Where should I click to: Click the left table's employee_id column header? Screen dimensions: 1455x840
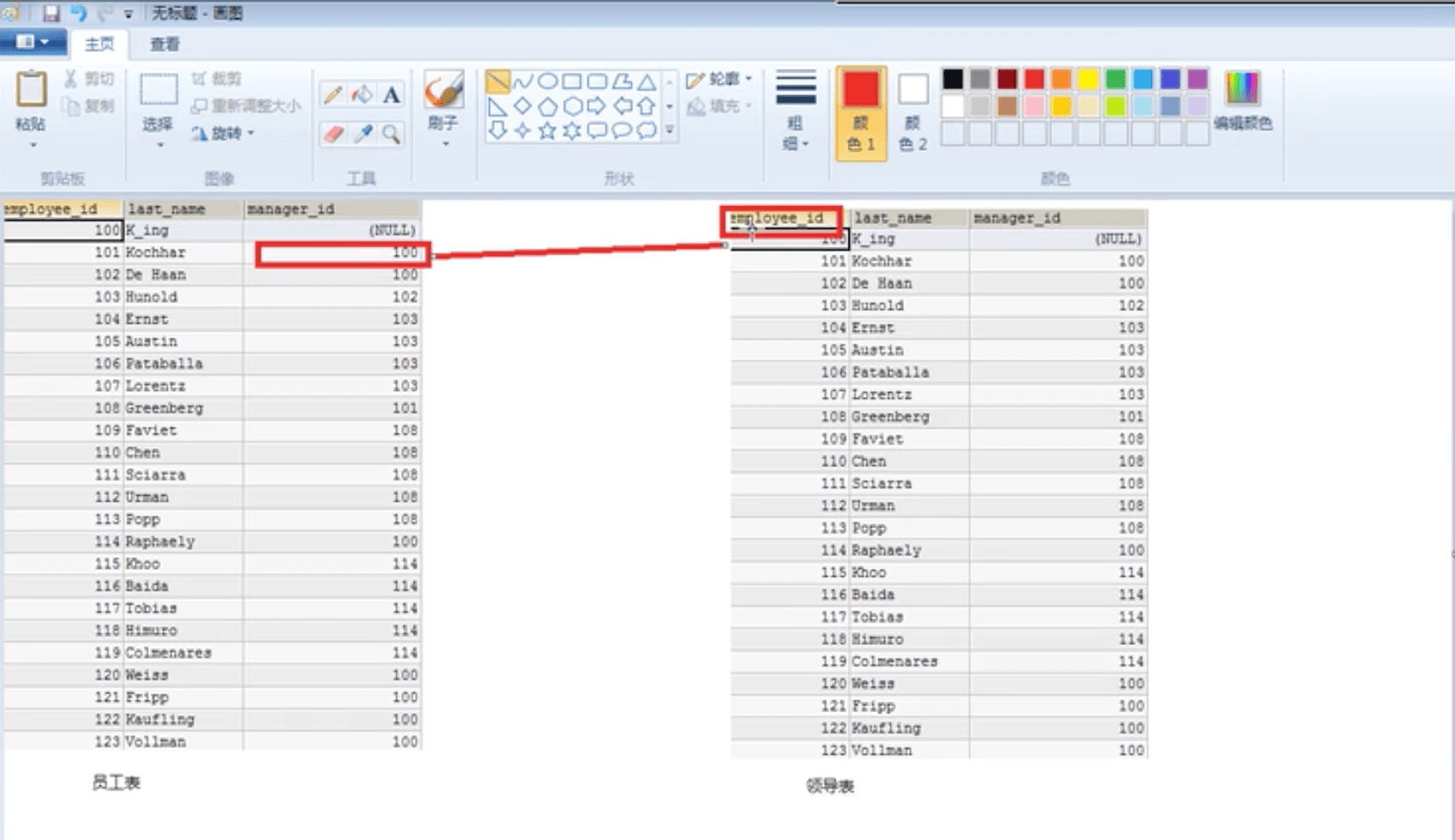62,209
